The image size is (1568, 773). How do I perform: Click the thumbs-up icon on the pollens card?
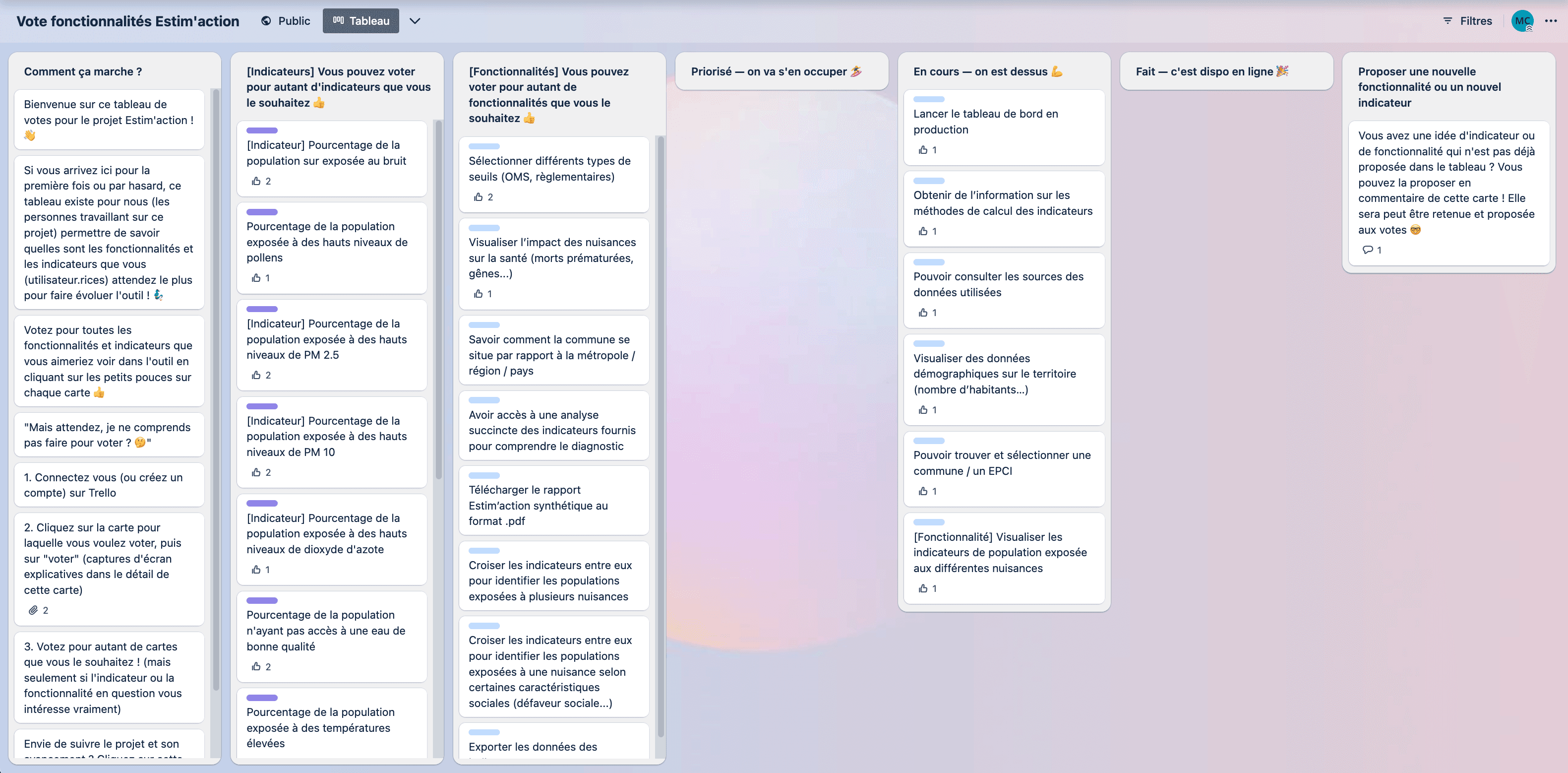coord(256,278)
